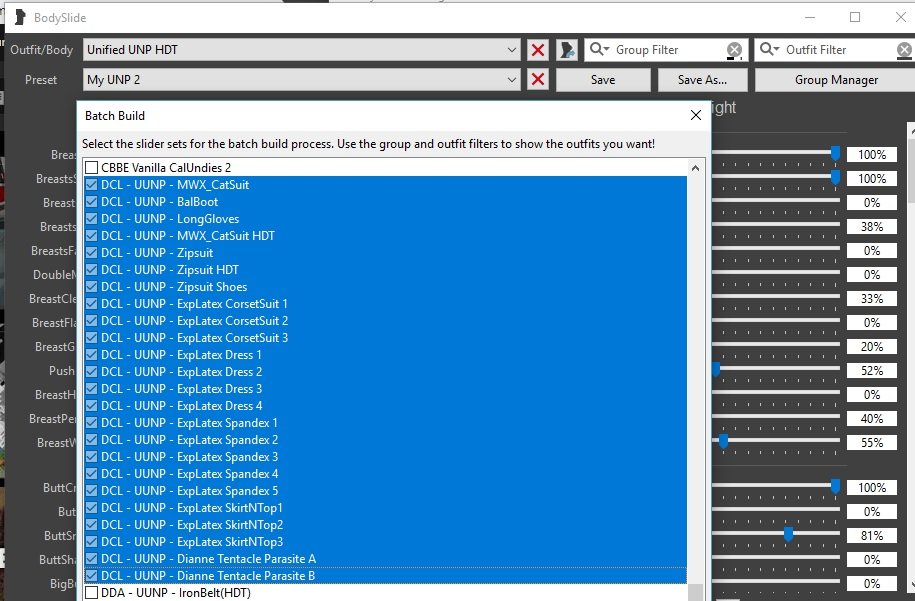Select DCL - UUNP - ExpLatex SkirtNTop2 row
915x601 pixels.
[385, 525]
